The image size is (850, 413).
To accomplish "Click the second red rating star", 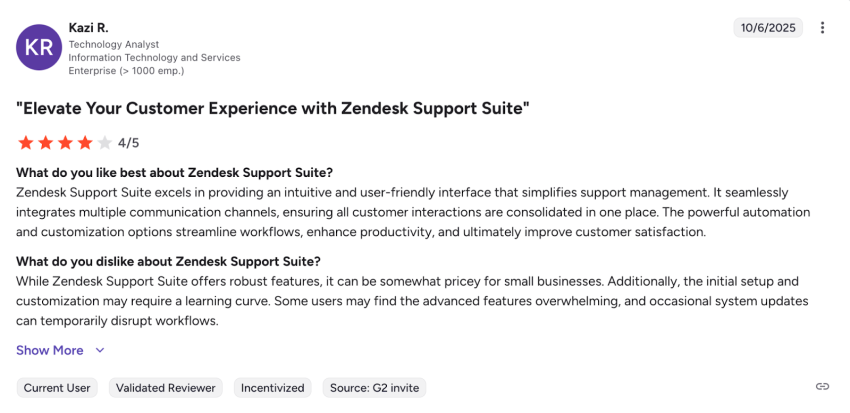I will (45, 142).
